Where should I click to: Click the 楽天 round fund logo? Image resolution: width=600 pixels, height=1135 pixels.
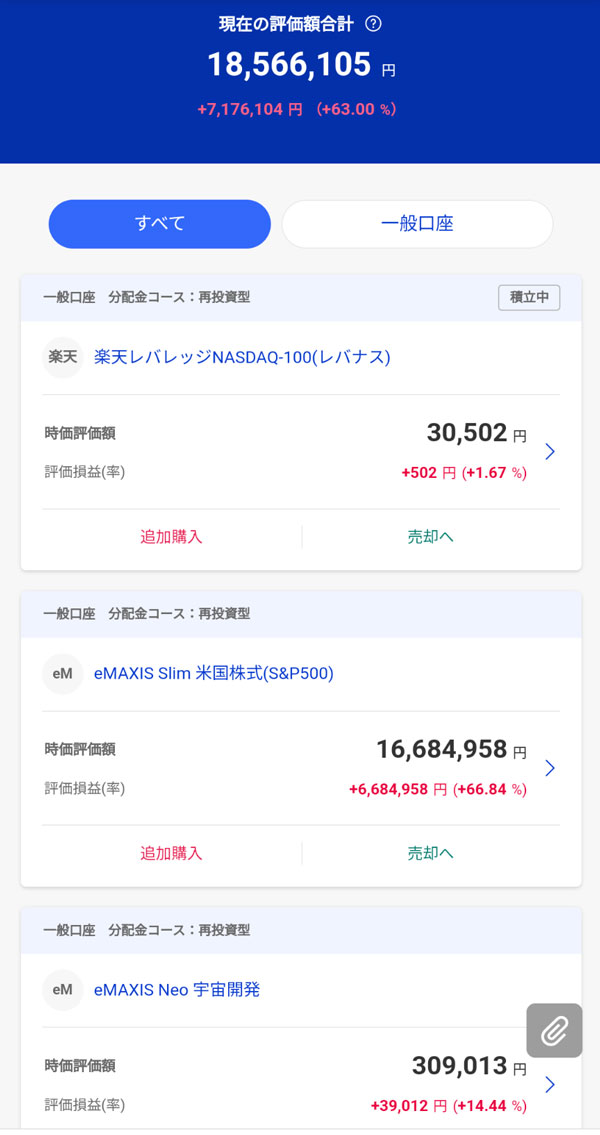(x=63, y=357)
